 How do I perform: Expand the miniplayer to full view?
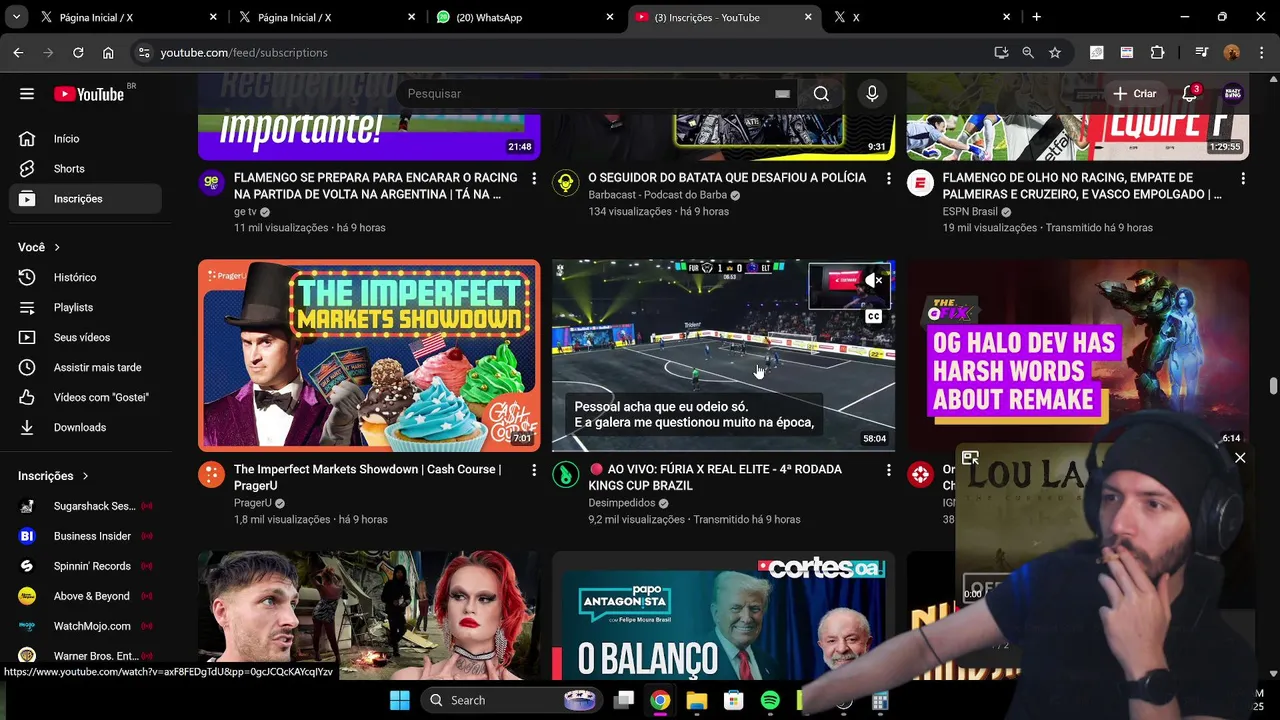(x=970, y=458)
